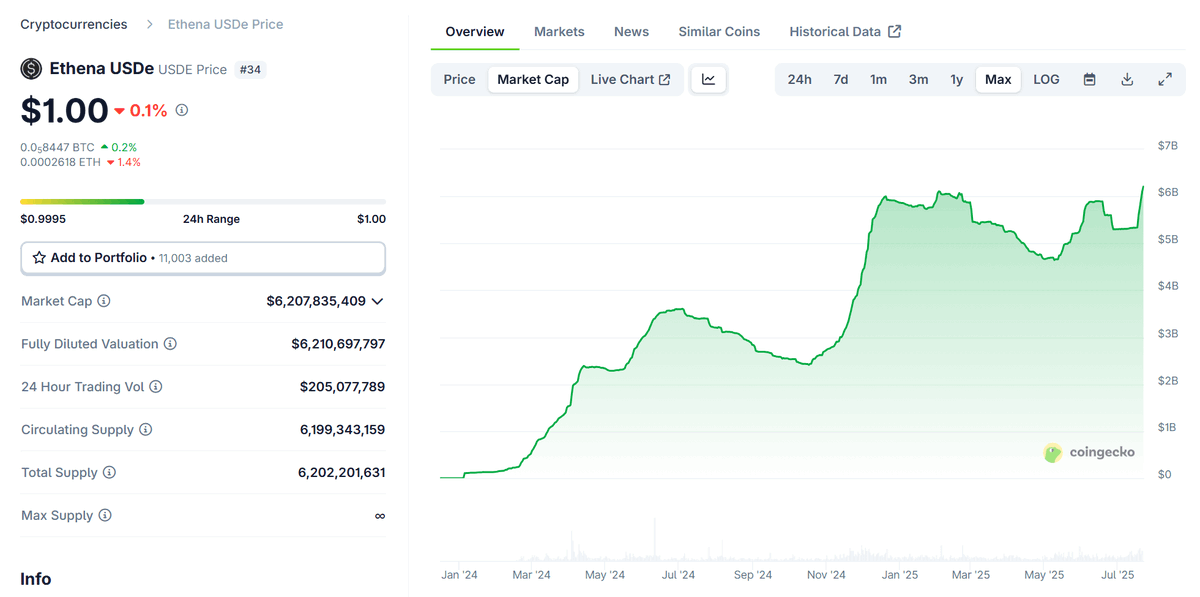This screenshot has width=1200, height=597.
Task: Switch to the Price chart view
Action: pyautogui.click(x=460, y=79)
